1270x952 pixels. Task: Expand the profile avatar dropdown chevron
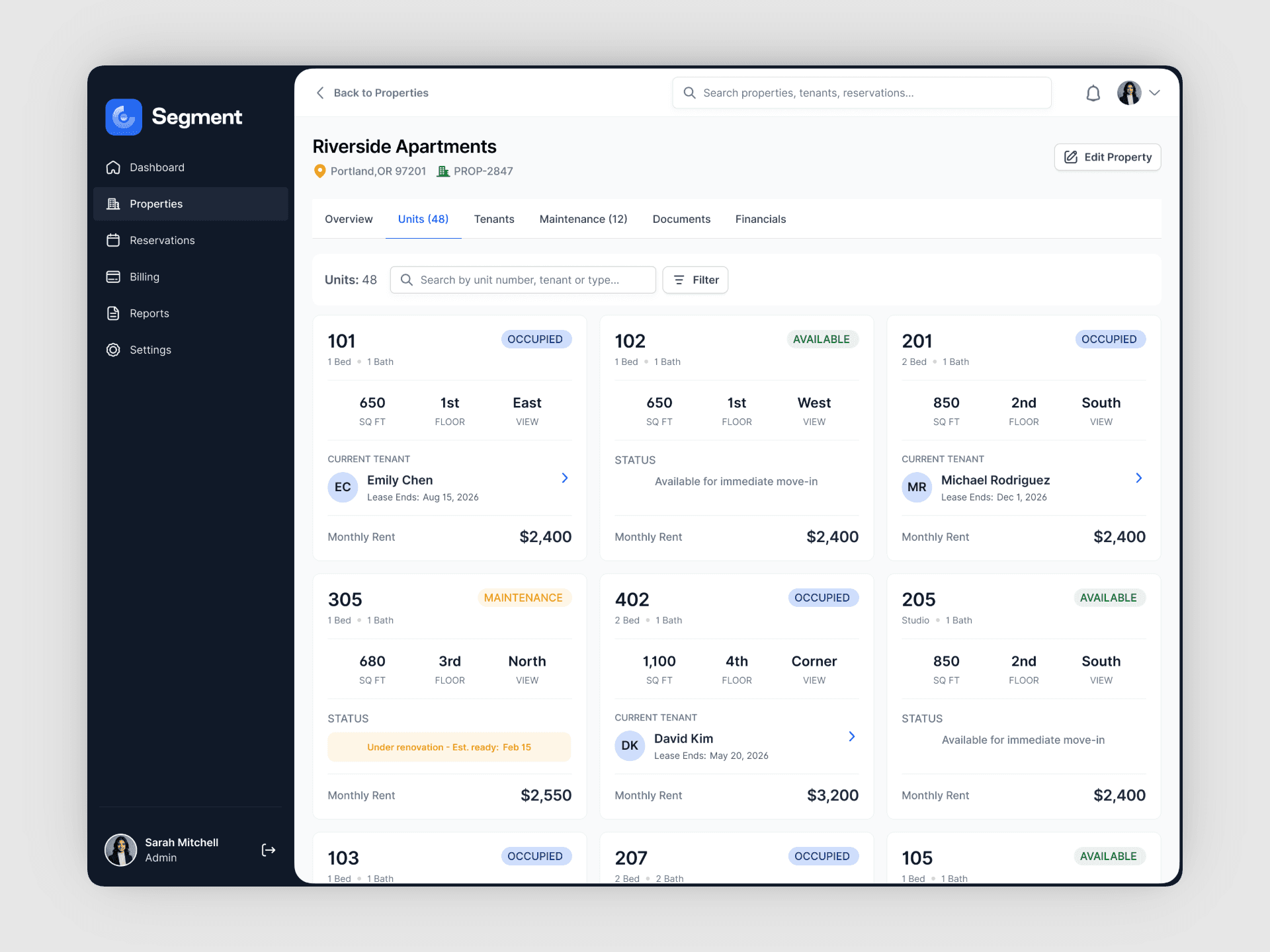1155,93
